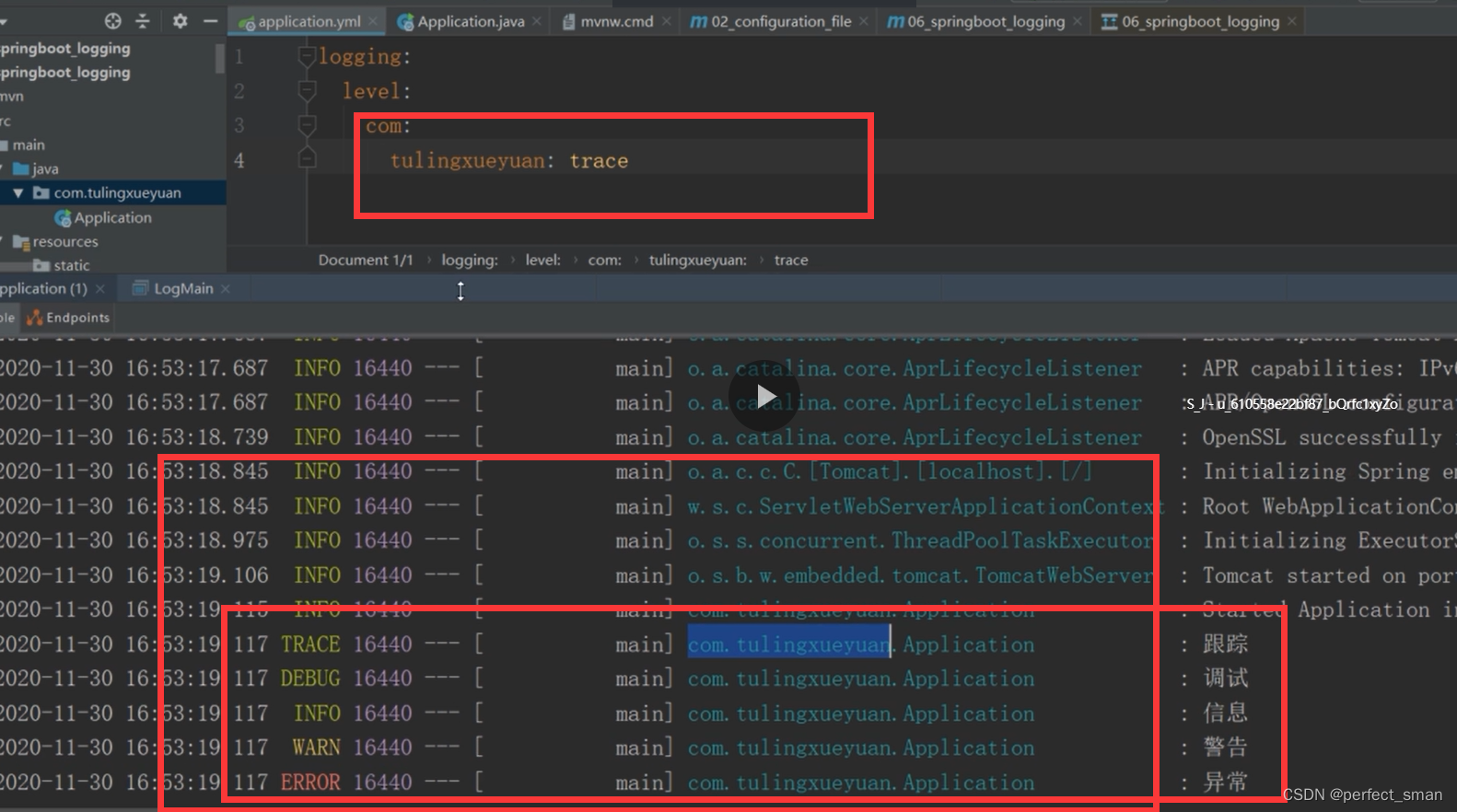Click w.s.c.ServletWebServerApplicationContext logger name
1457x812 pixels.
pyautogui.click(x=926, y=506)
